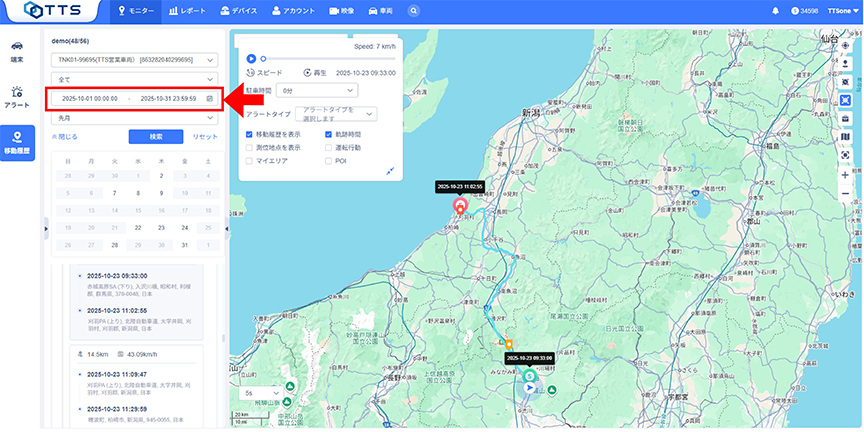
Task: Click the 検索 search button
Action: point(155,136)
